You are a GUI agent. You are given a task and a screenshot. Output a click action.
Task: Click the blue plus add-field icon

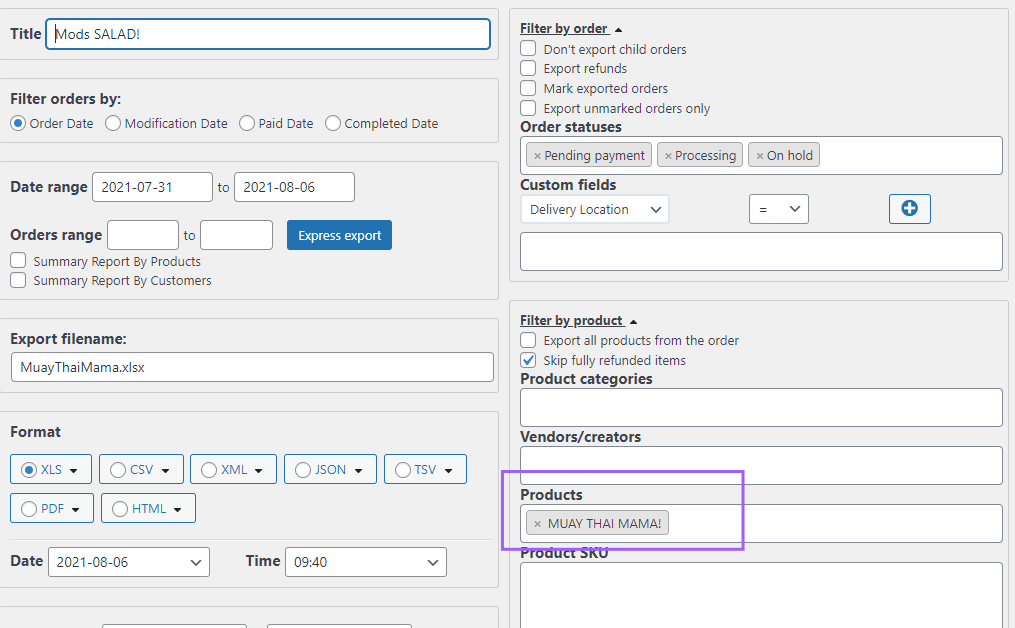(909, 208)
